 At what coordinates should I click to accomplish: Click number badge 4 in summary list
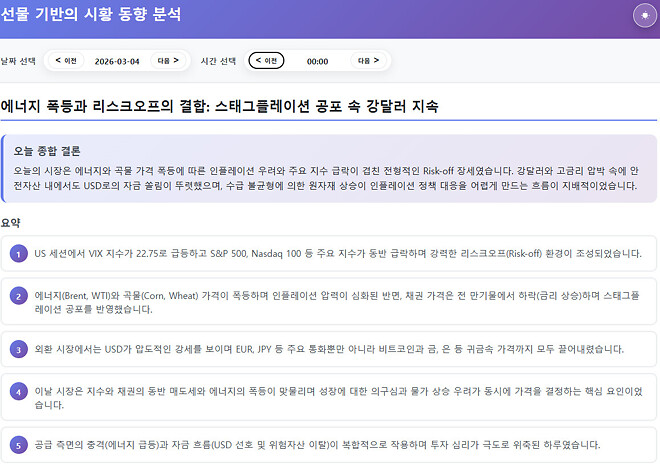(19, 392)
